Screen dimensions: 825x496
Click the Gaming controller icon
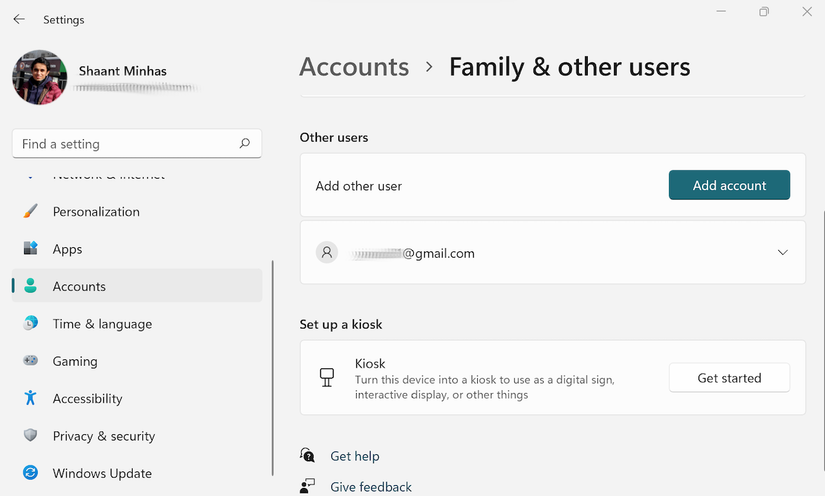click(31, 361)
